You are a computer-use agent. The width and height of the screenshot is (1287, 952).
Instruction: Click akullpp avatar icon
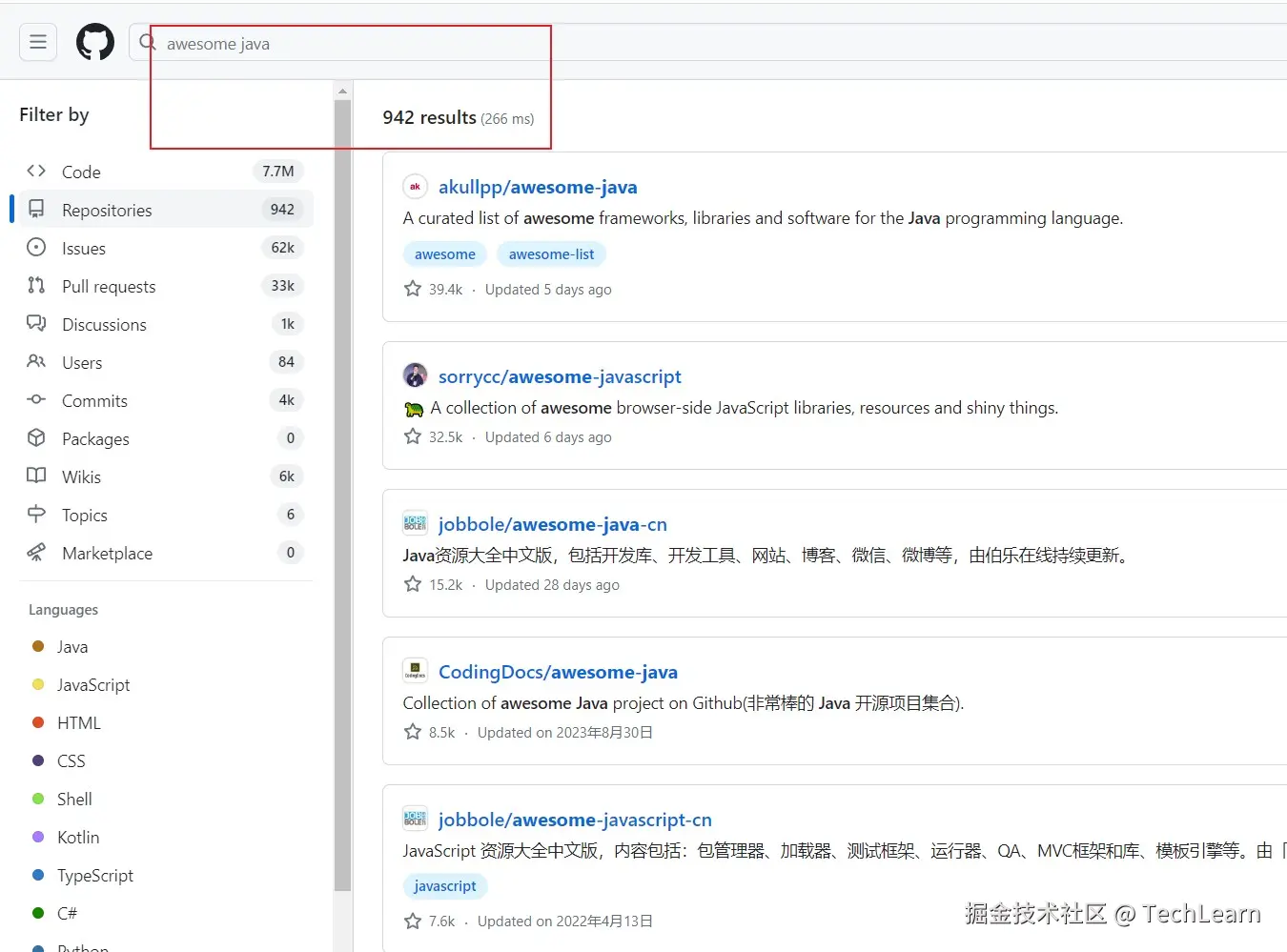tap(415, 187)
